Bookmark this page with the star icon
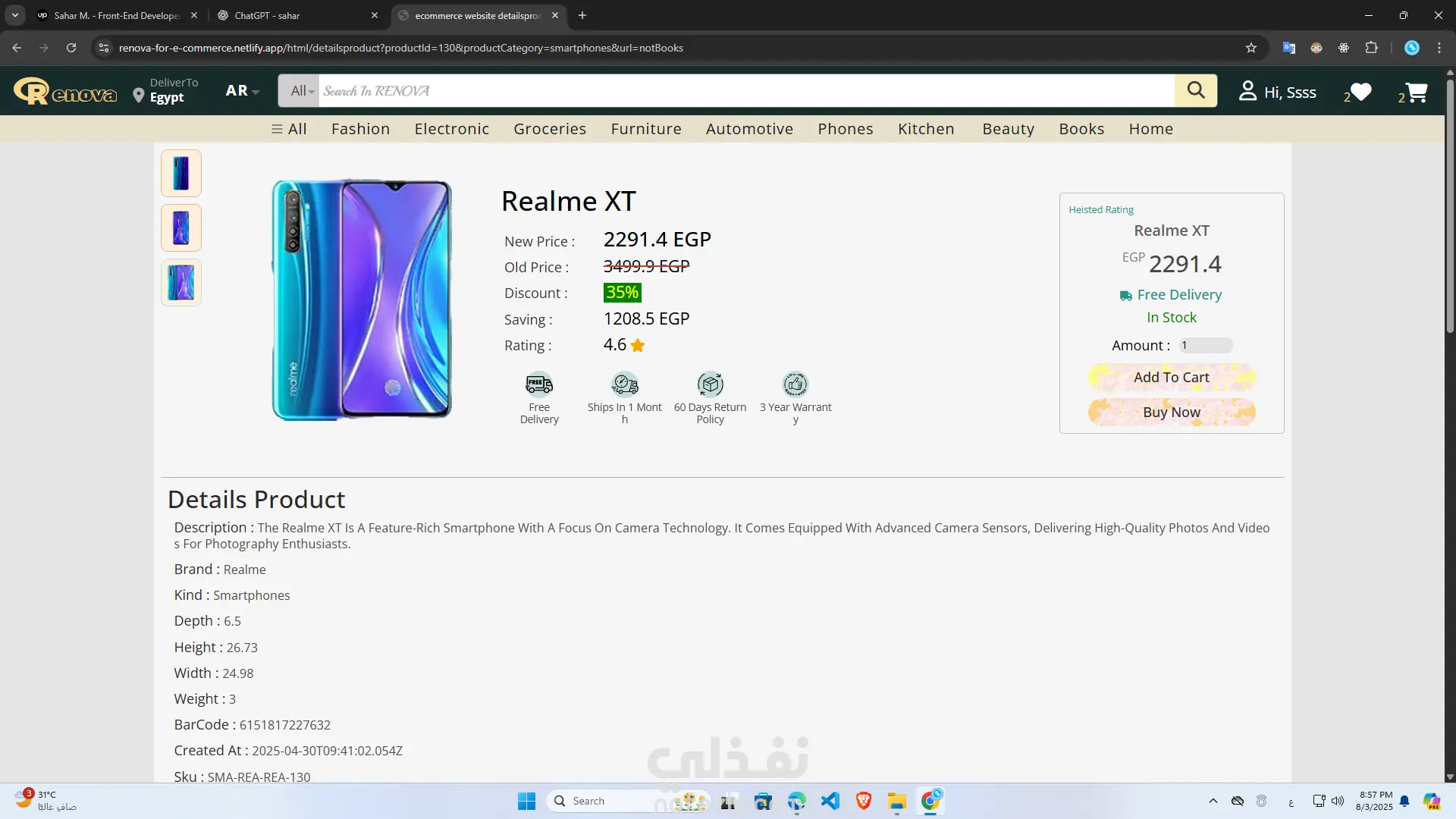1456x819 pixels. 1251,48
